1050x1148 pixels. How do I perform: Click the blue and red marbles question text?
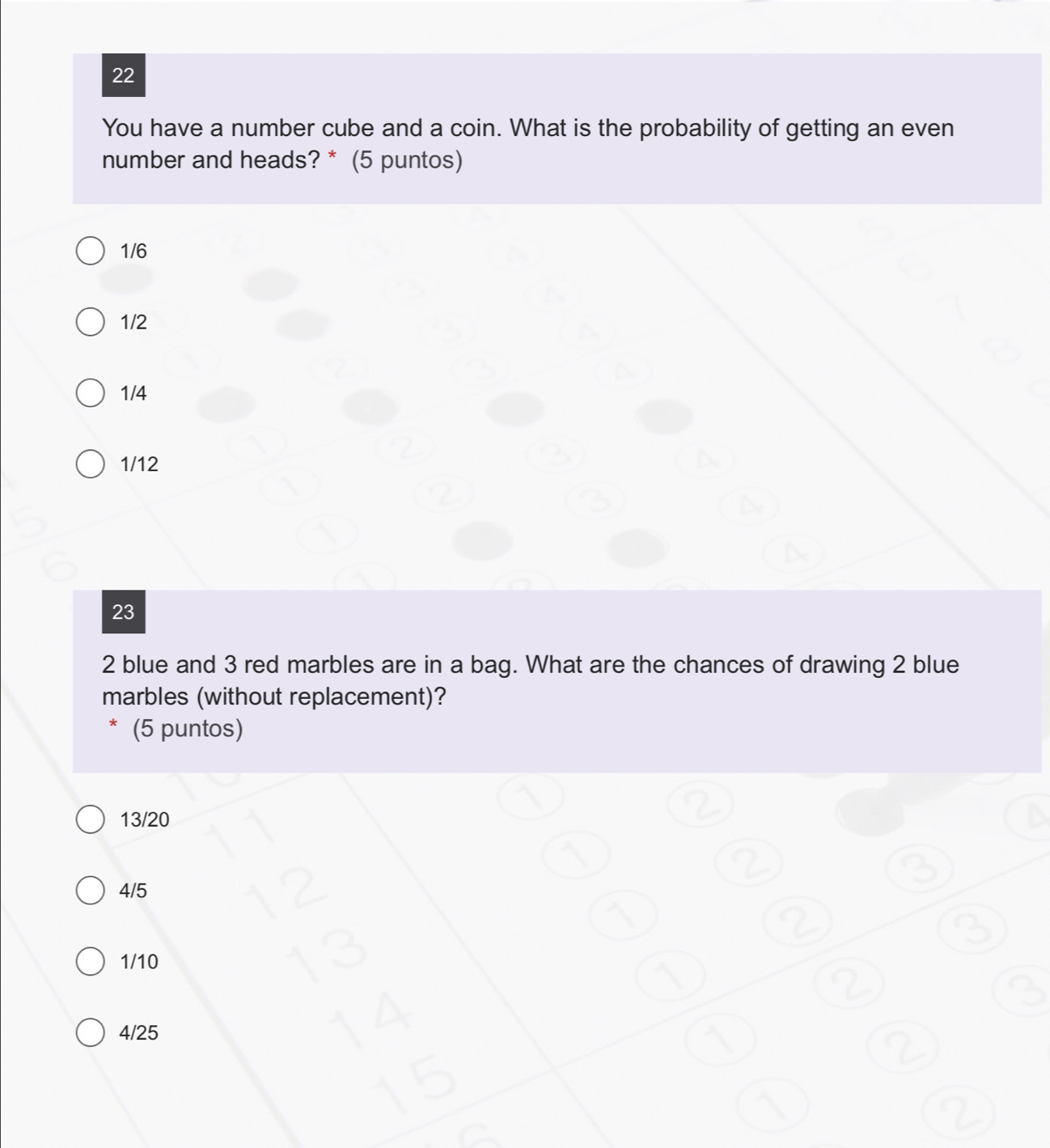coord(531,680)
